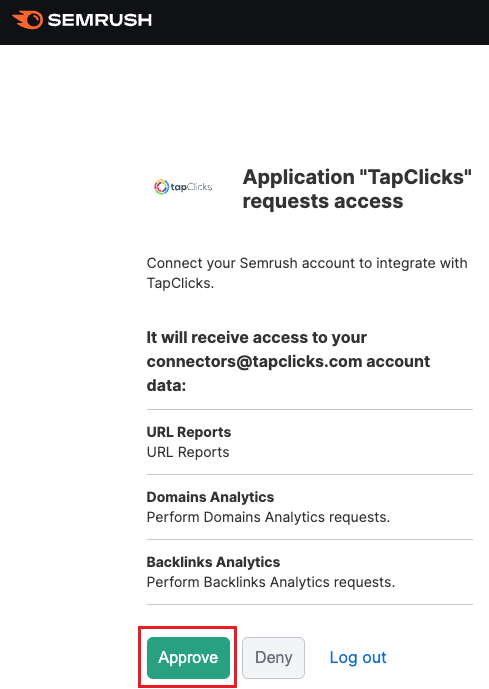
Task: Click the tapClicks logo text
Action: 192,187
